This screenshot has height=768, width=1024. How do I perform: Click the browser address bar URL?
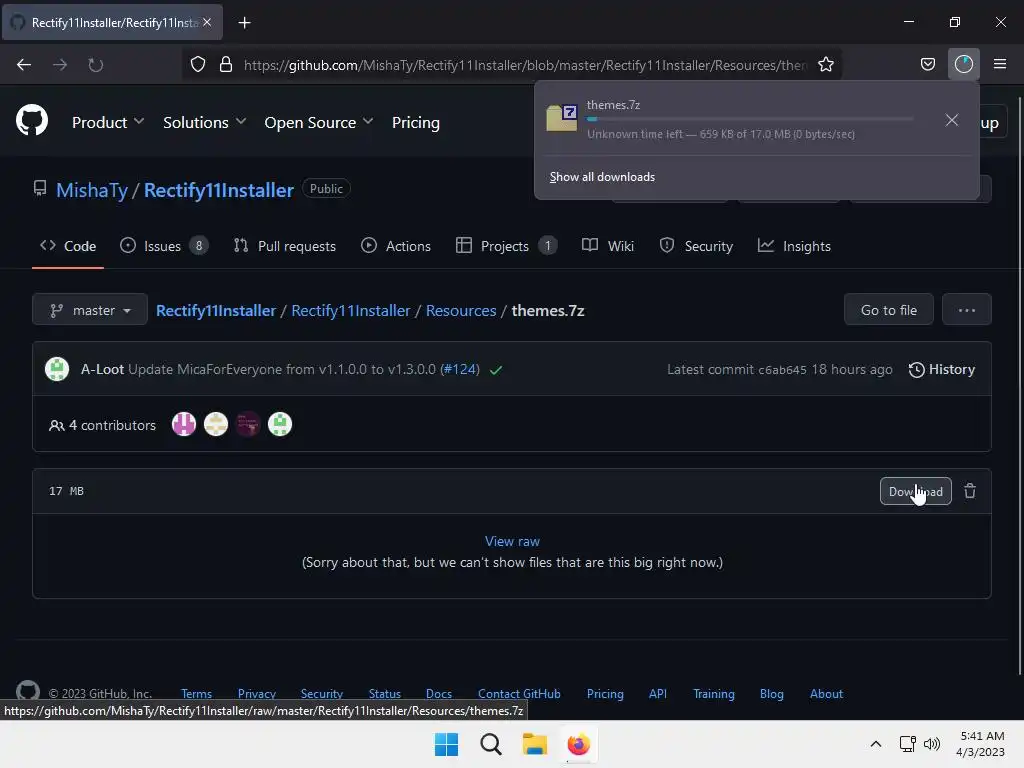[x=525, y=65]
